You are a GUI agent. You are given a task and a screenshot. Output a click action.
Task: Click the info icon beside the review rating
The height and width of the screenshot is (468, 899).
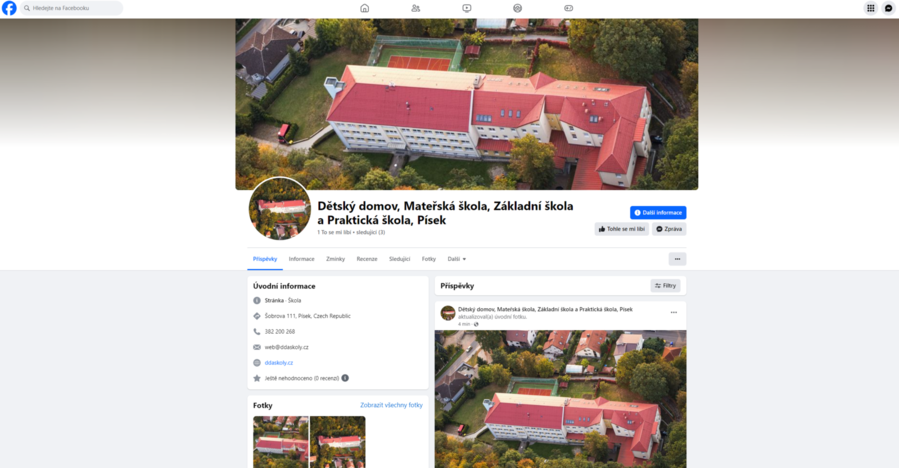point(345,378)
